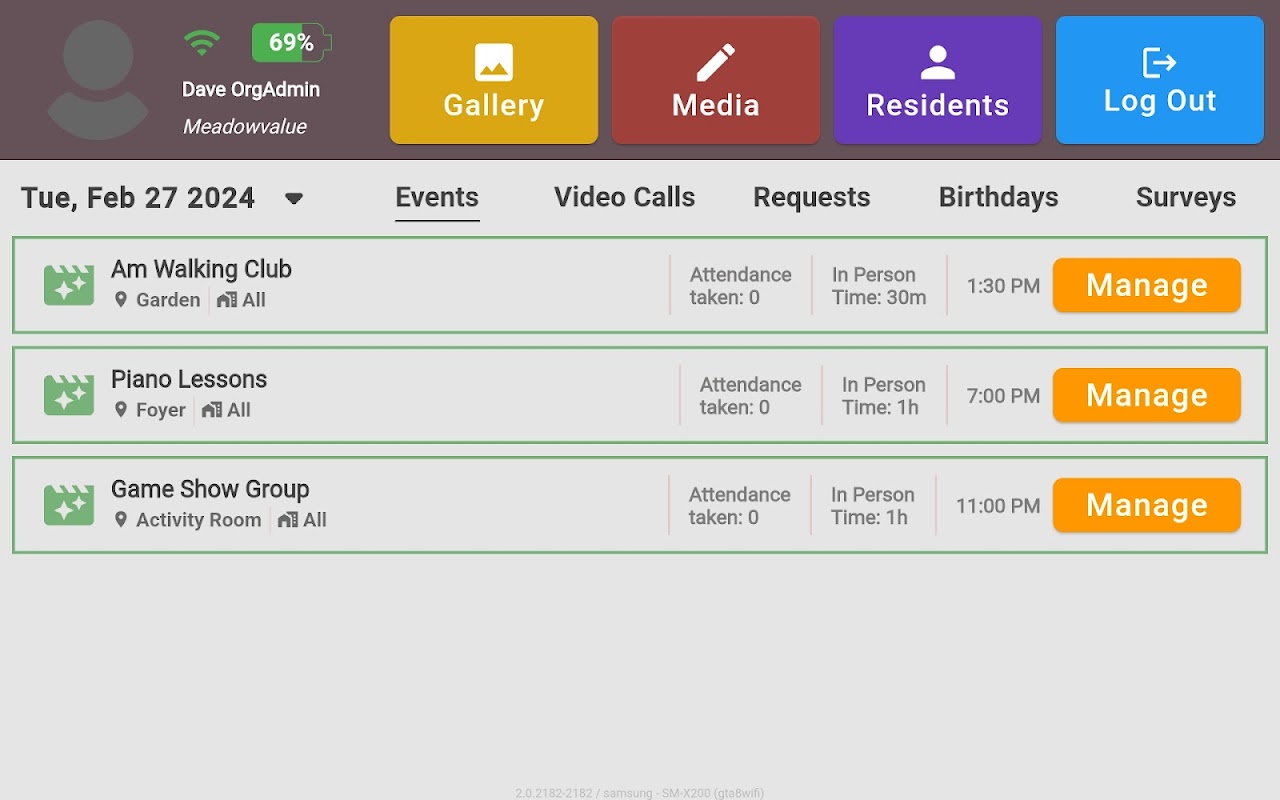Tap the Wi-Fi signal icon
The width and height of the screenshot is (1280, 800).
(x=201, y=42)
